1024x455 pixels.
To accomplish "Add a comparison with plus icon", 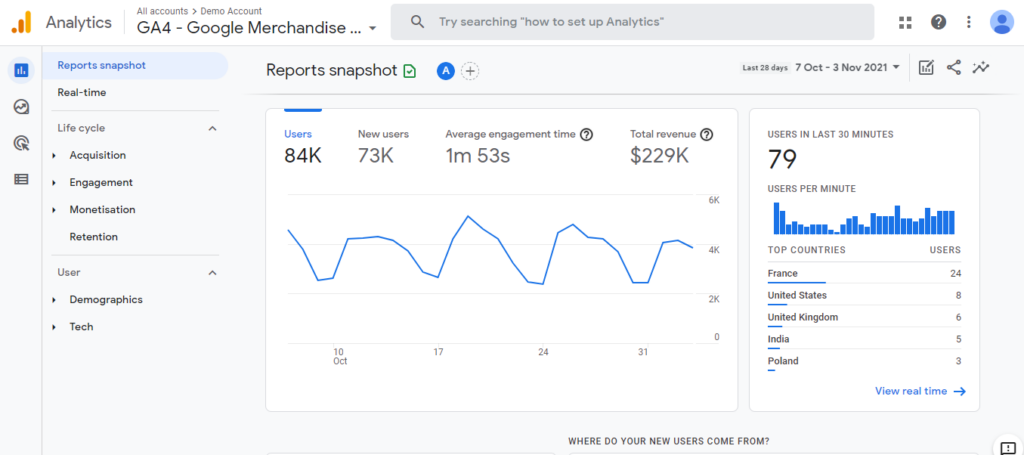I will [470, 71].
